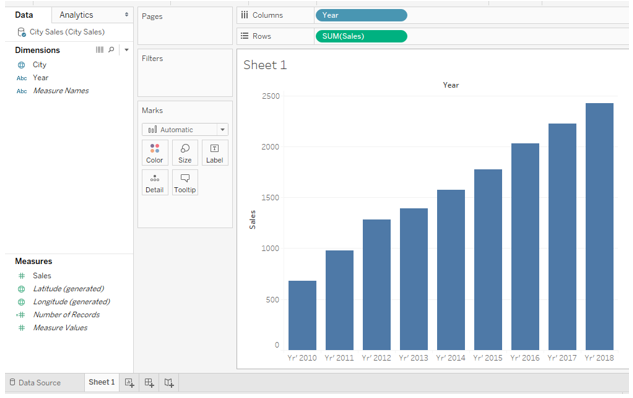Image resolution: width=633 pixels, height=398 pixels.
Task: Click the City Sales data source icon
Action: [21, 32]
